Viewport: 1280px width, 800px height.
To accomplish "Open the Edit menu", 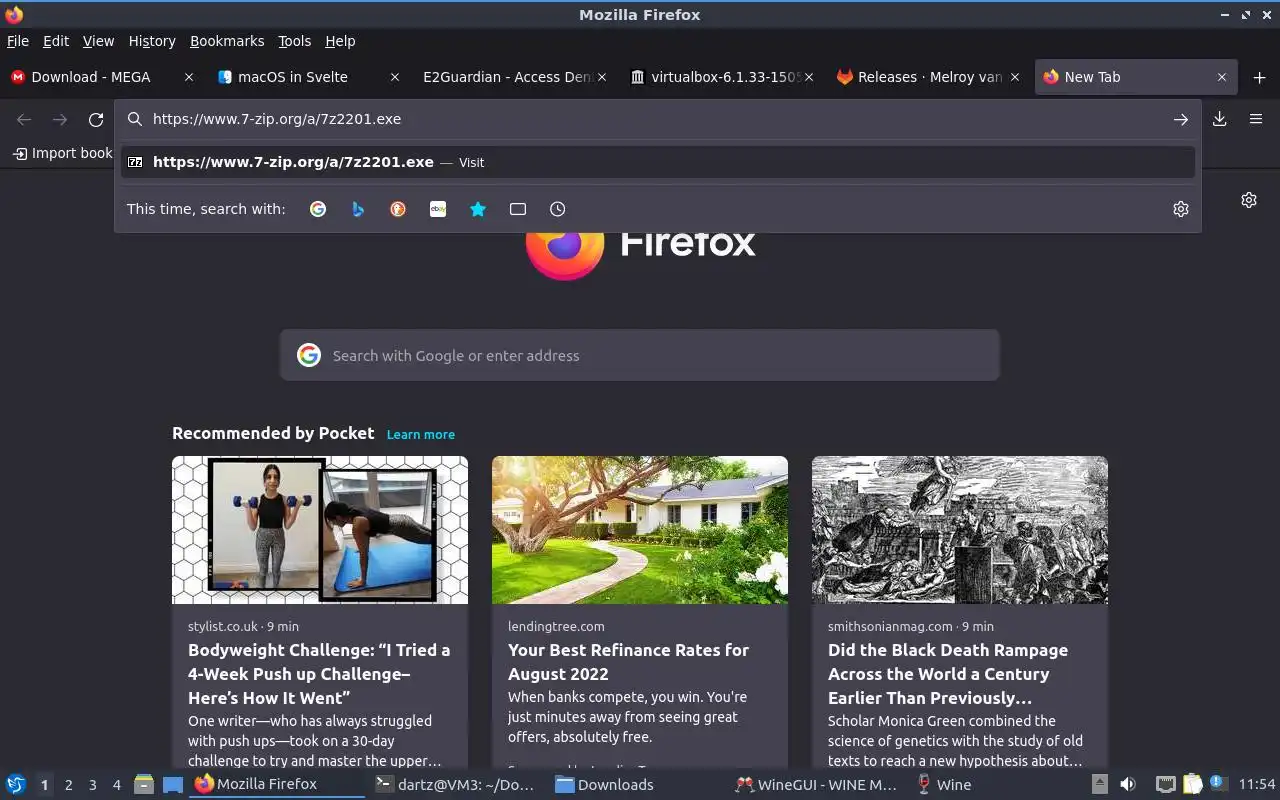I will [56, 41].
